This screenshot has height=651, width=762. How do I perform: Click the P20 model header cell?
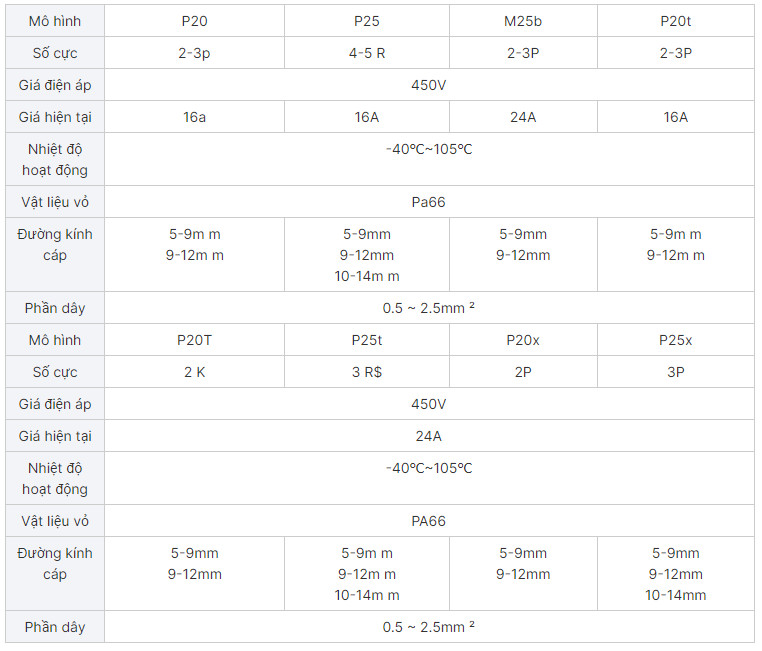(195, 21)
